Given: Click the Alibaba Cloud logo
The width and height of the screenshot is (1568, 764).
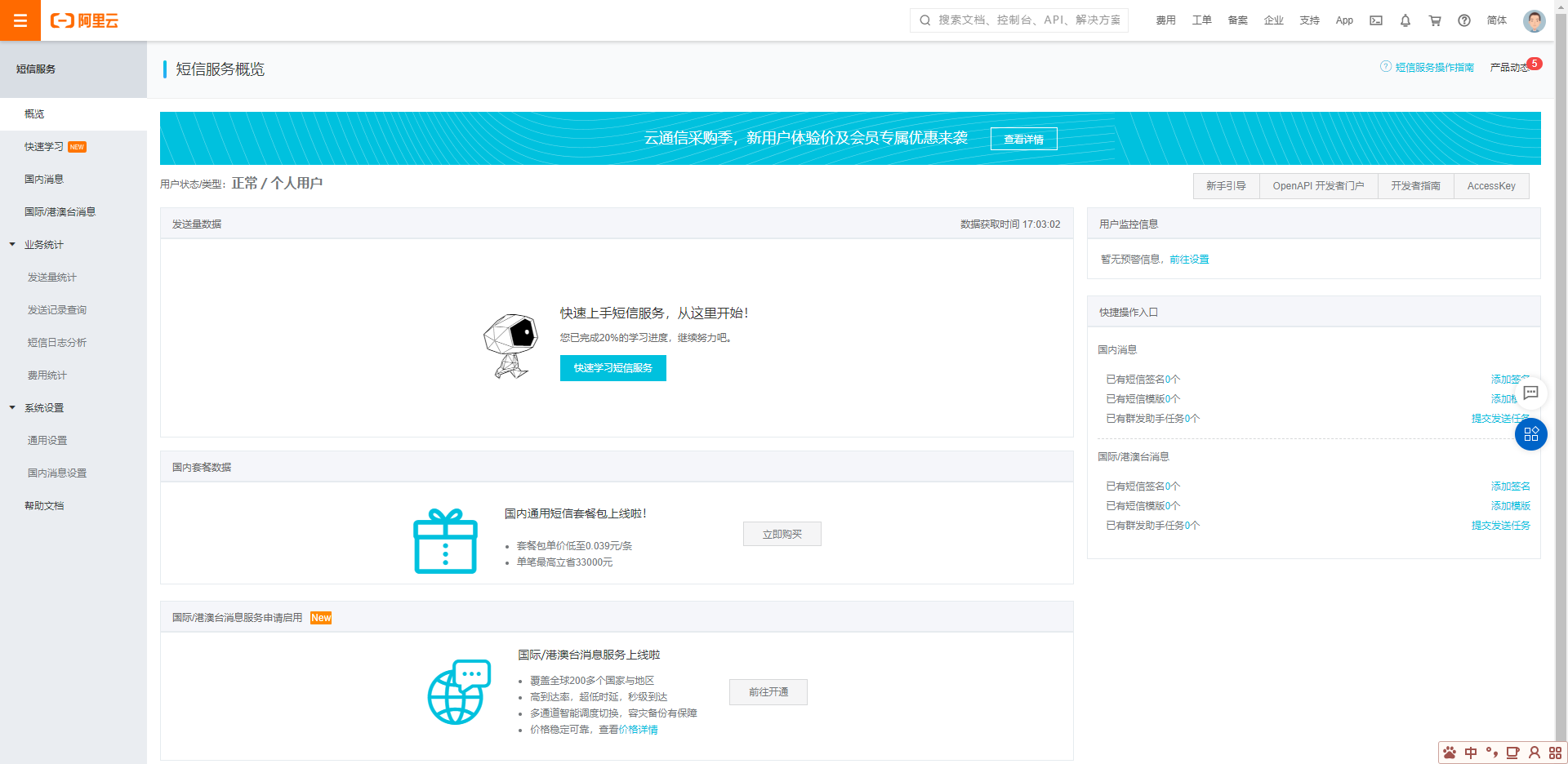Looking at the screenshot, I should 84,20.
